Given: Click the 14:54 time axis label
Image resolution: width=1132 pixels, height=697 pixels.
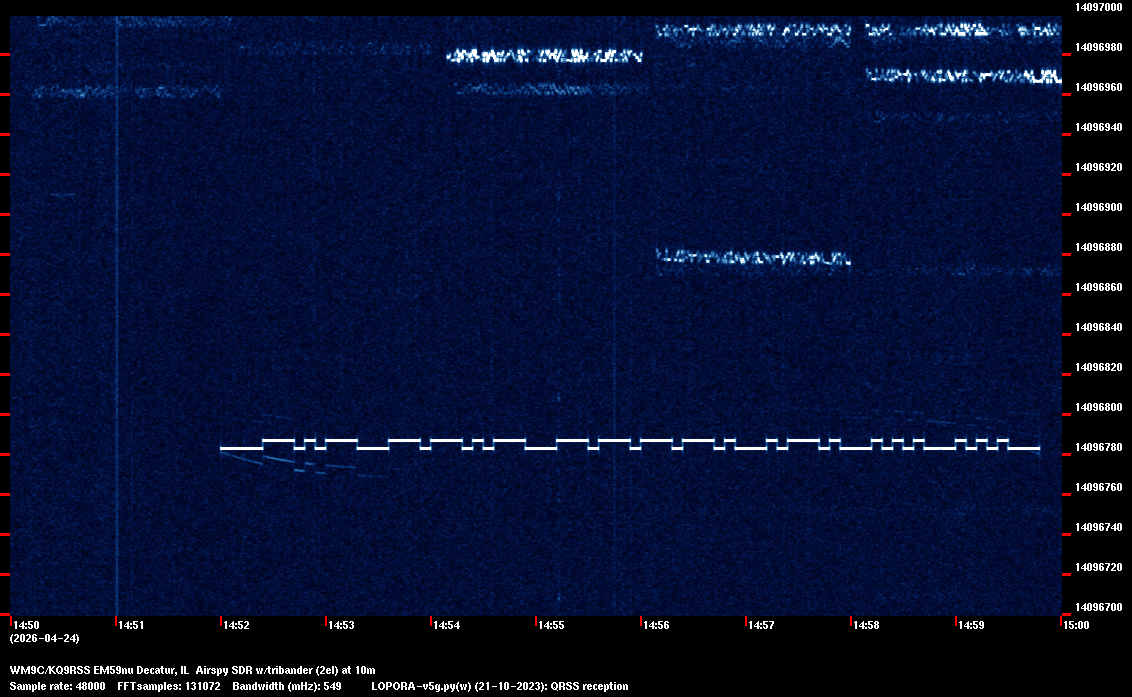Looking at the screenshot, I should pos(447,625).
